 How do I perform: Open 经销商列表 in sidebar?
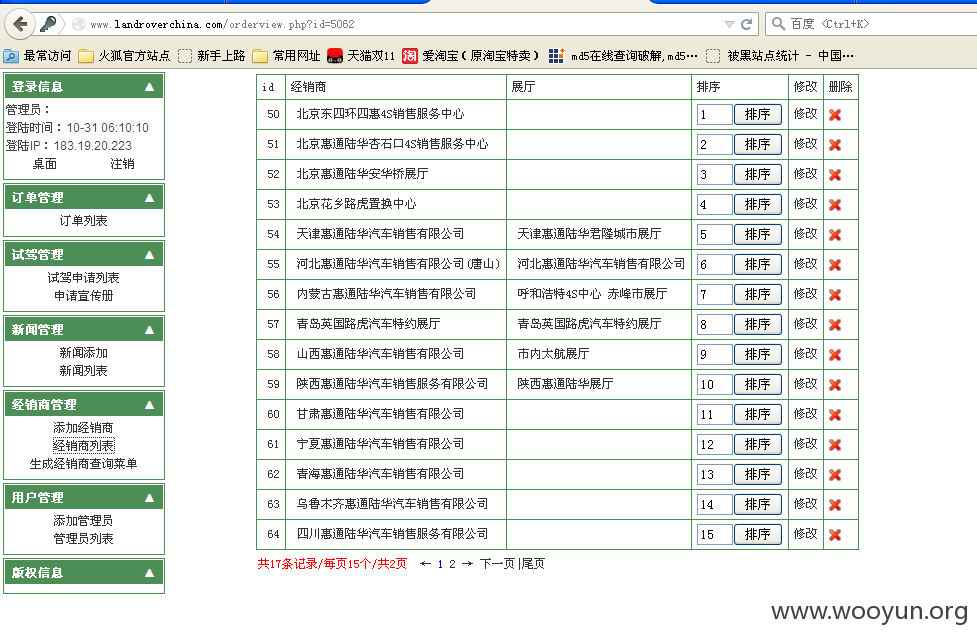83,446
